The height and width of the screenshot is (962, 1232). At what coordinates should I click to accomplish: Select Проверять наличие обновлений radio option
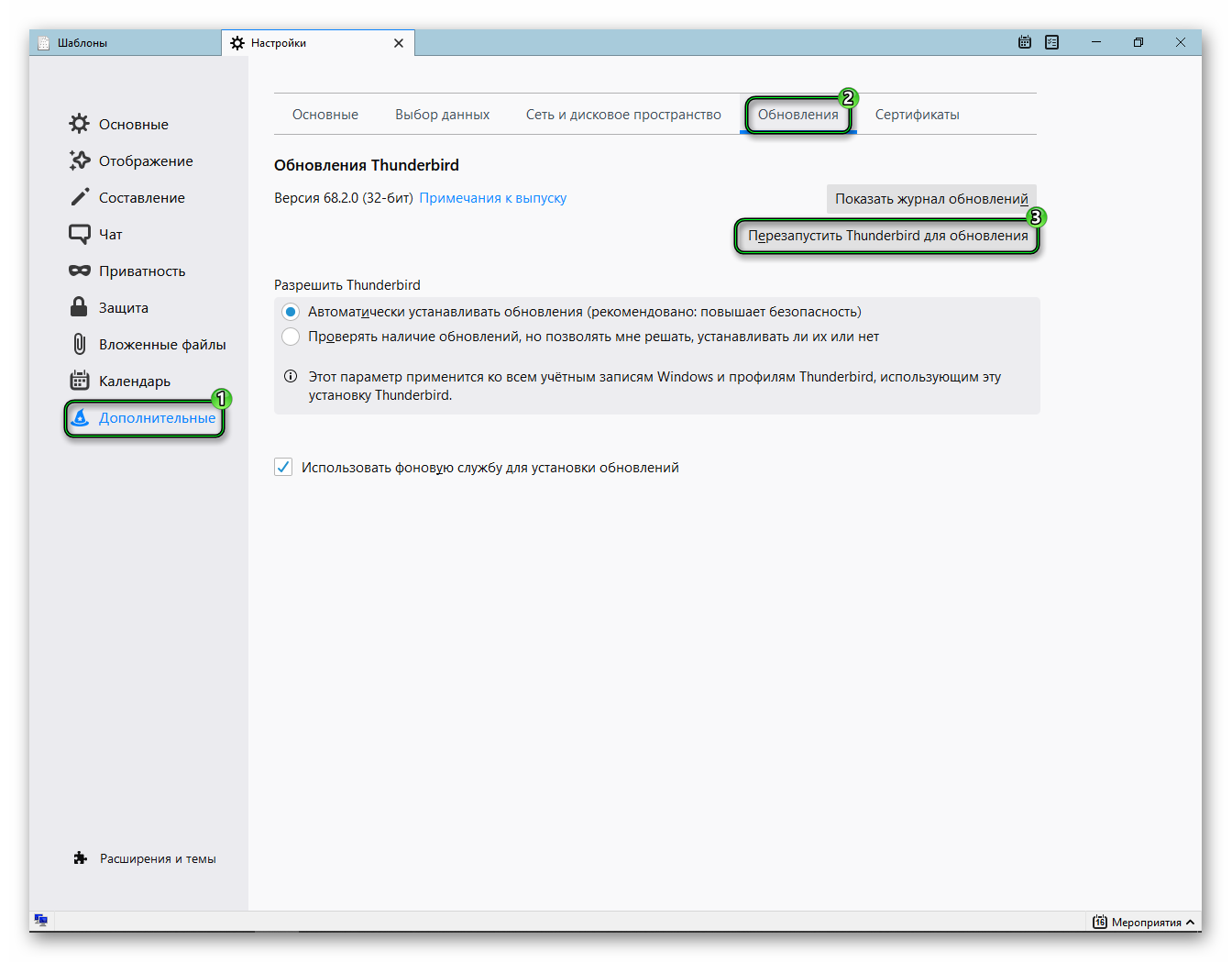tap(291, 337)
